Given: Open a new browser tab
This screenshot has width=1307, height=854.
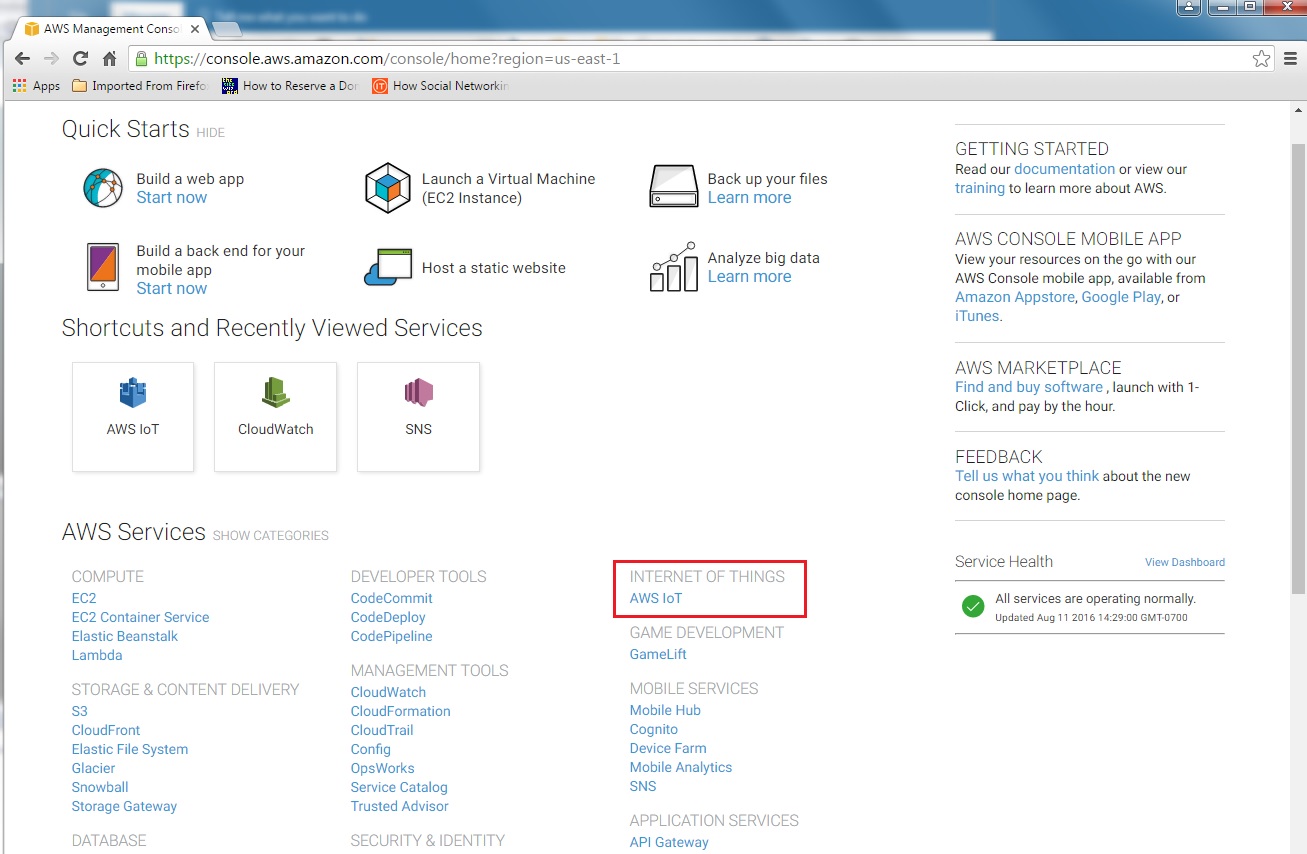Looking at the screenshot, I should [227, 29].
